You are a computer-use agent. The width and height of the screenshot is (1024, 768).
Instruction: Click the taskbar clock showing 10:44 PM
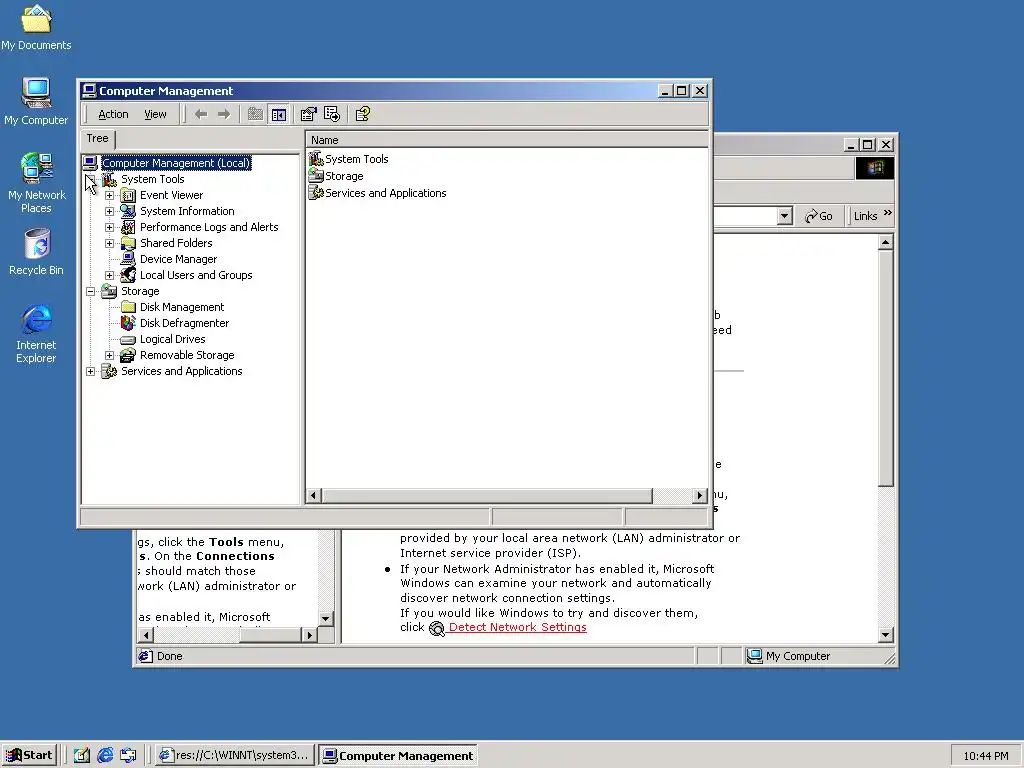985,756
